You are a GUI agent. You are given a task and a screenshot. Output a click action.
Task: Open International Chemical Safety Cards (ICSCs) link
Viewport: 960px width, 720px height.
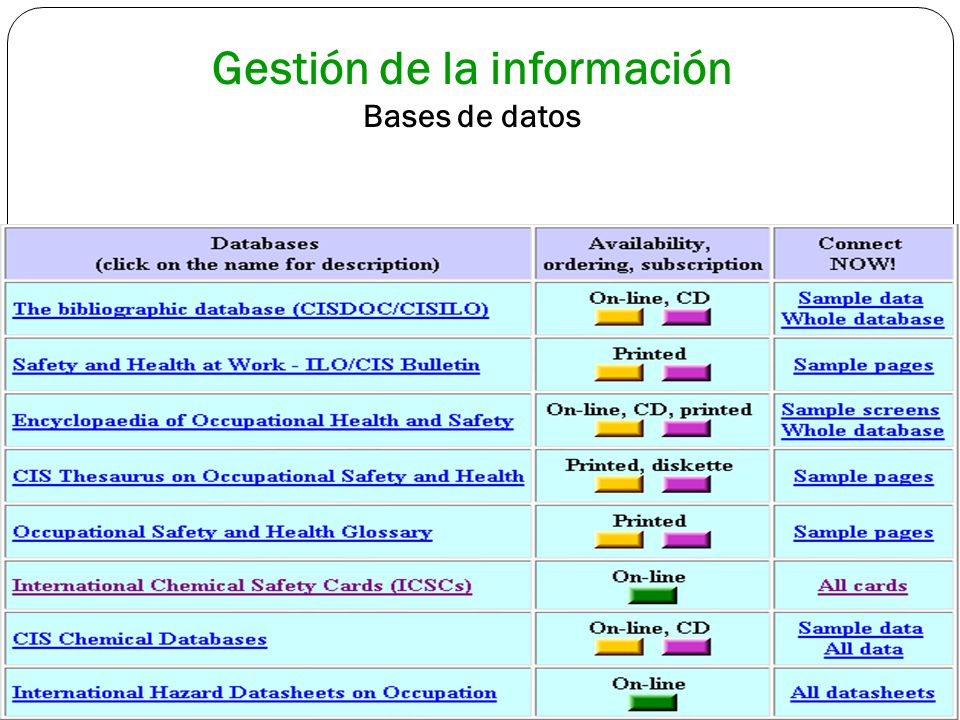242,585
